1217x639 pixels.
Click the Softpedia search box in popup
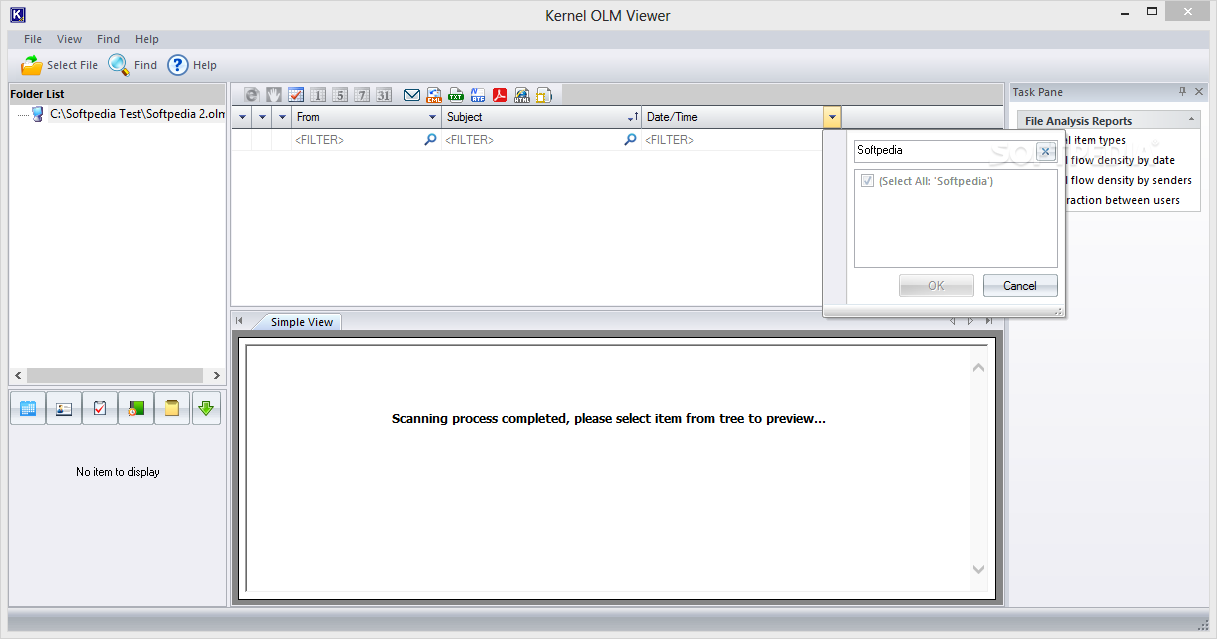(944, 151)
